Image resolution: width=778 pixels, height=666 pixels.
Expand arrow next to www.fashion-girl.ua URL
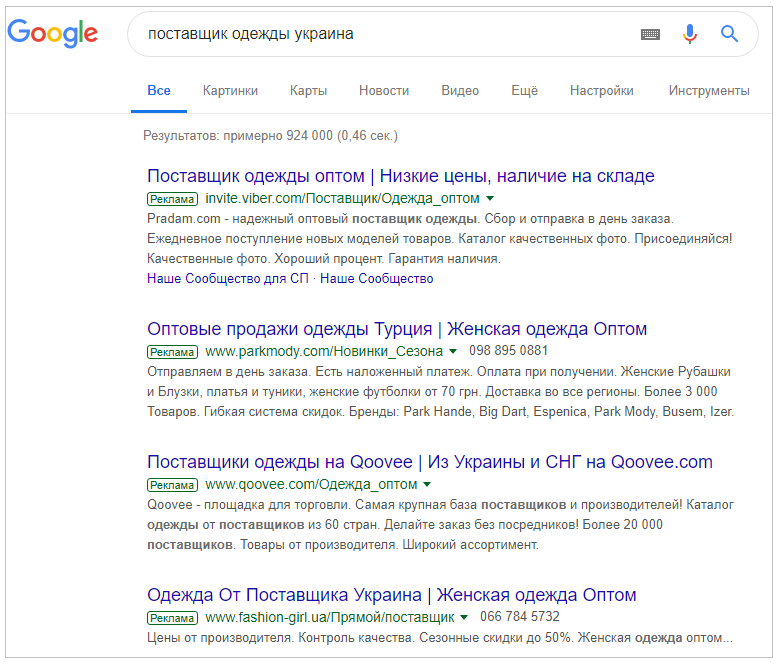[x=464, y=617]
